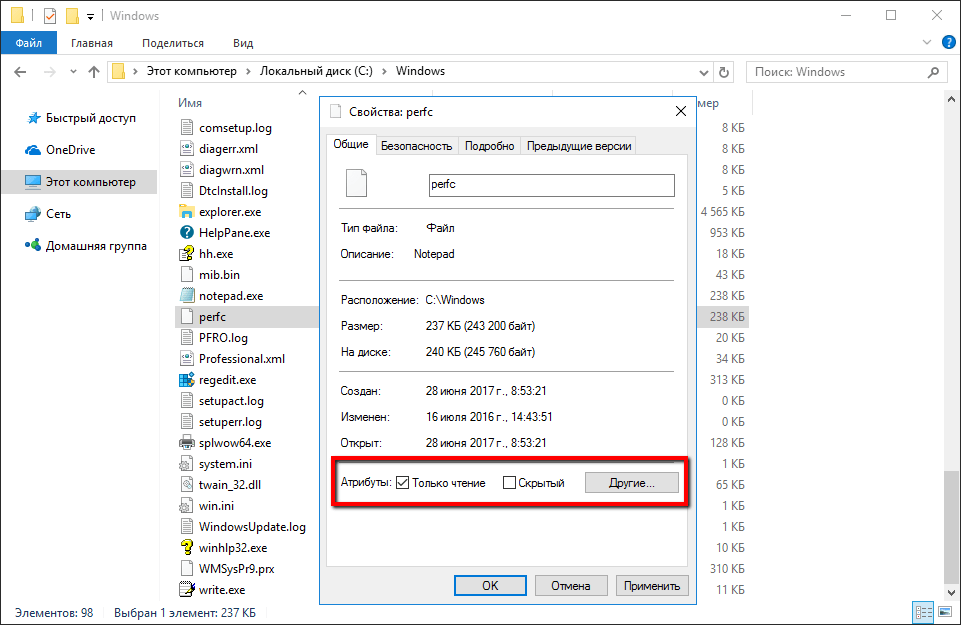Navigate back with the arrow icon
This screenshot has width=961, height=625.
(x=21, y=71)
